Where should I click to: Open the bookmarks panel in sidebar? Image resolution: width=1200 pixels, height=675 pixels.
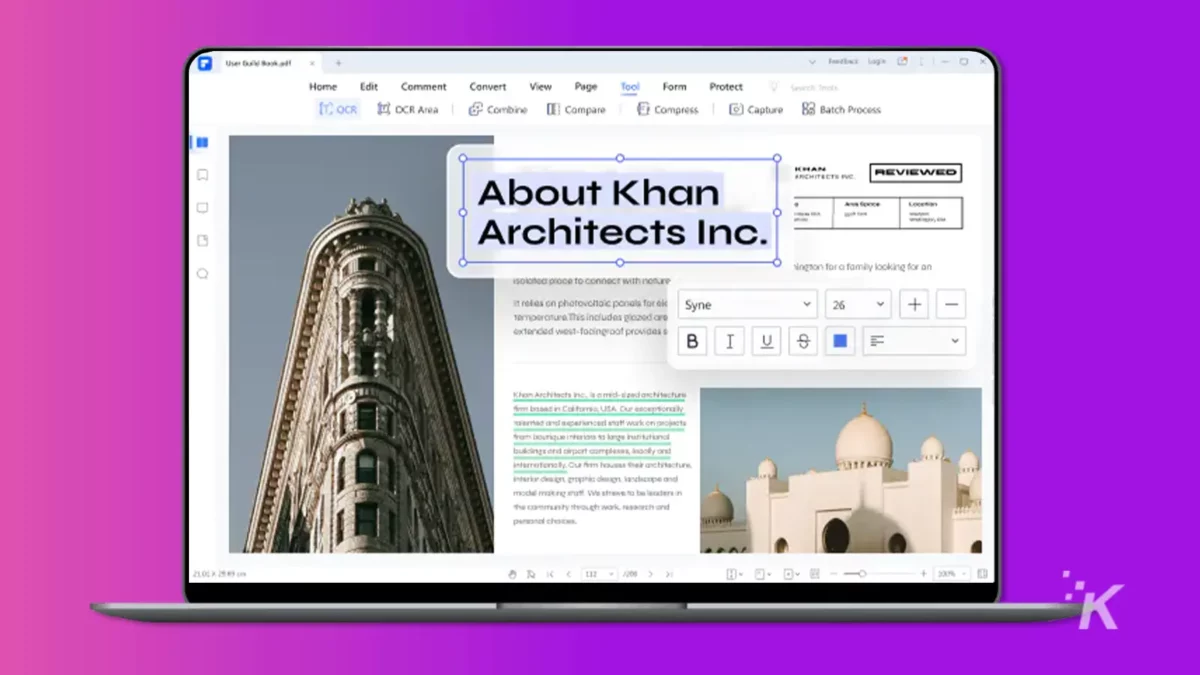(x=202, y=175)
